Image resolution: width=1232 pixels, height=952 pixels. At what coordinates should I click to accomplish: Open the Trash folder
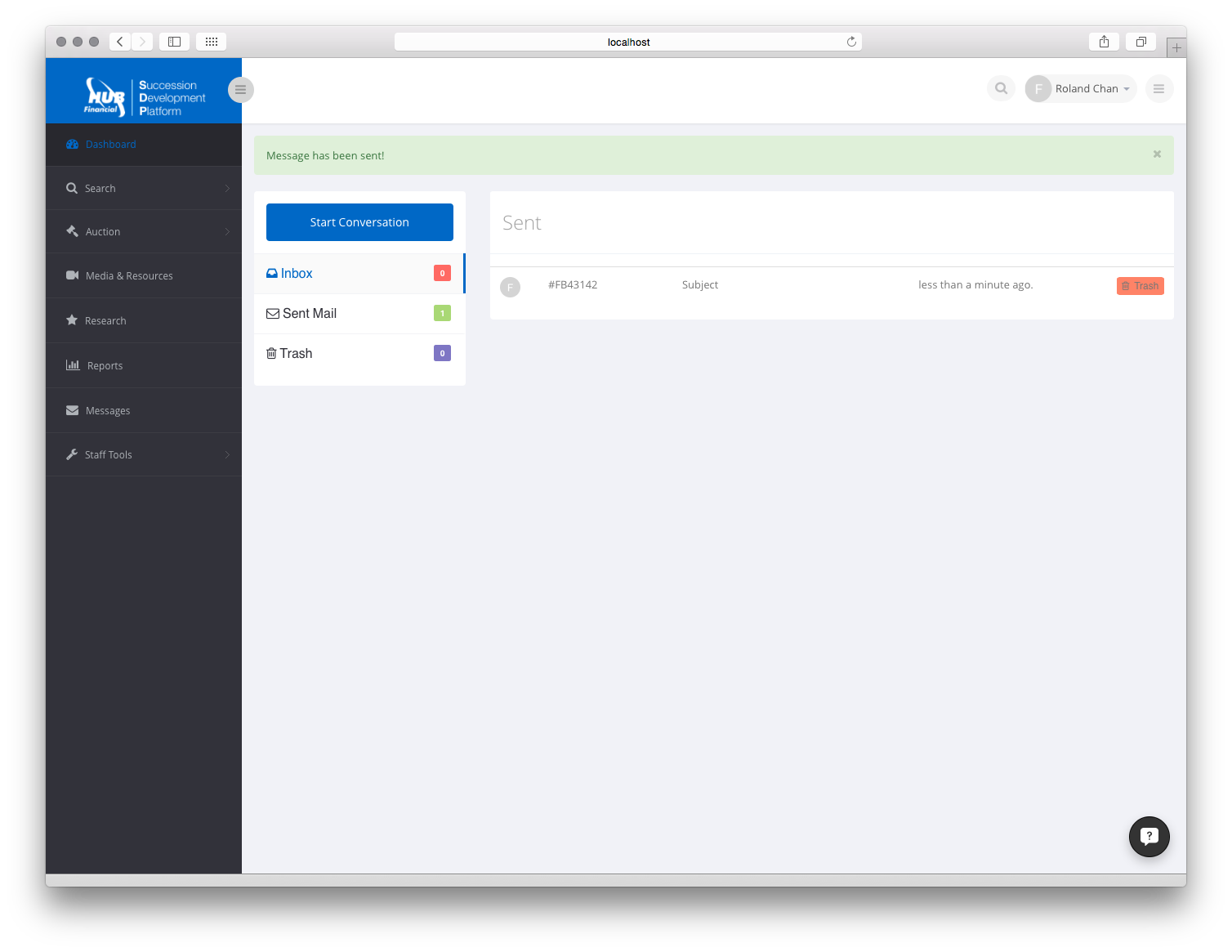[359, 353]
